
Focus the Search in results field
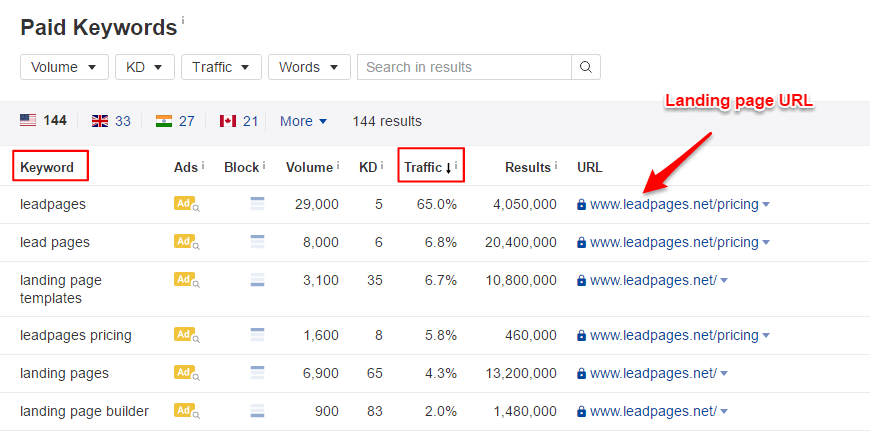tap(464, 67)
